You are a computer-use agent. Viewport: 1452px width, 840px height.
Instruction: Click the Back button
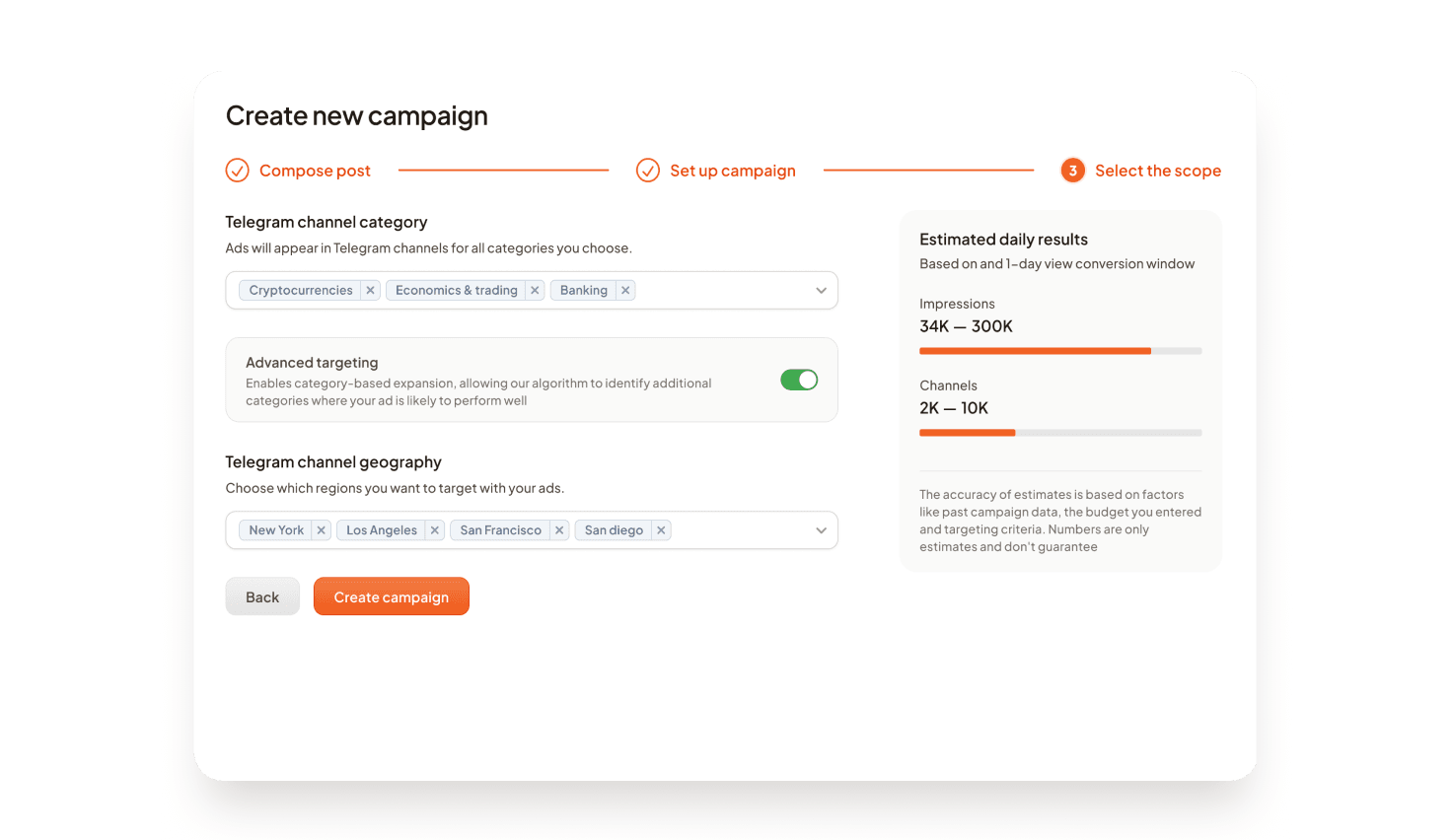262,596
